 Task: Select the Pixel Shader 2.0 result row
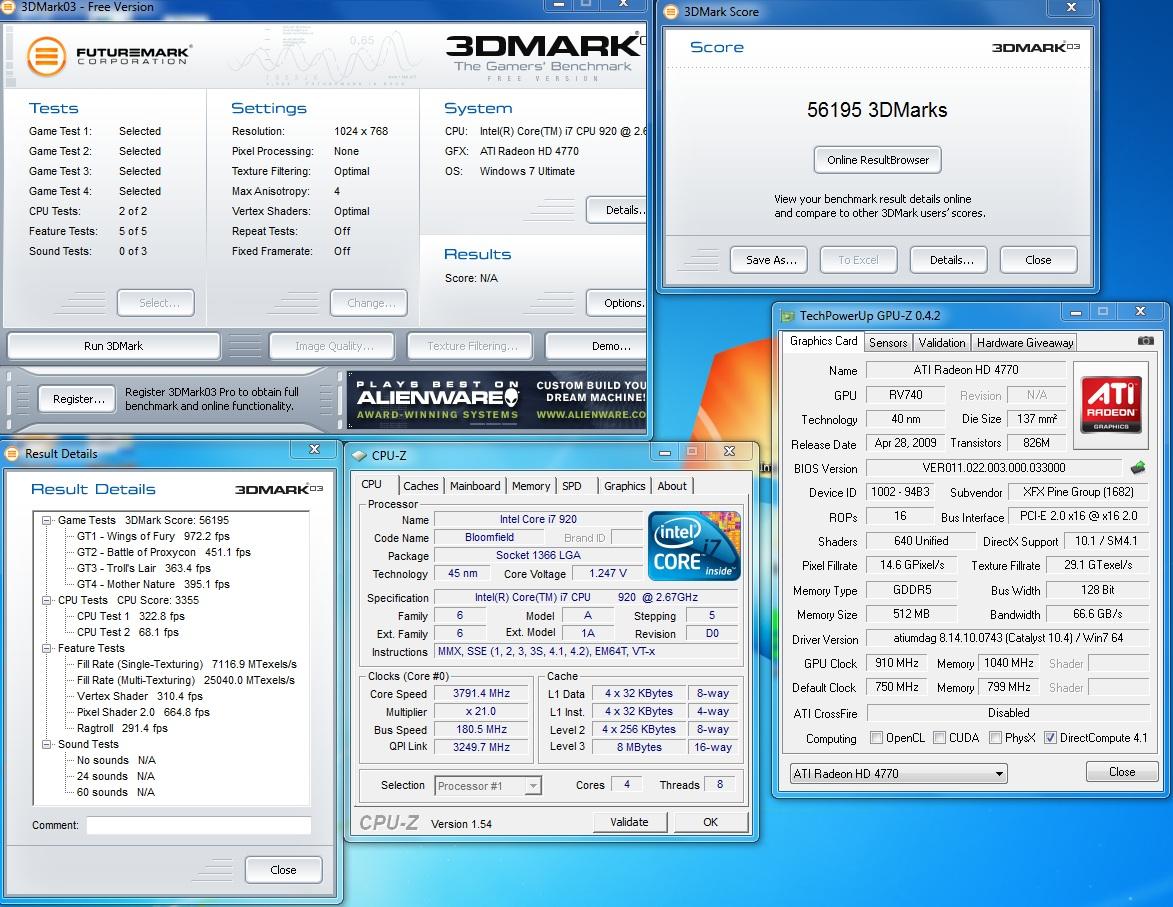click(144, 712)
